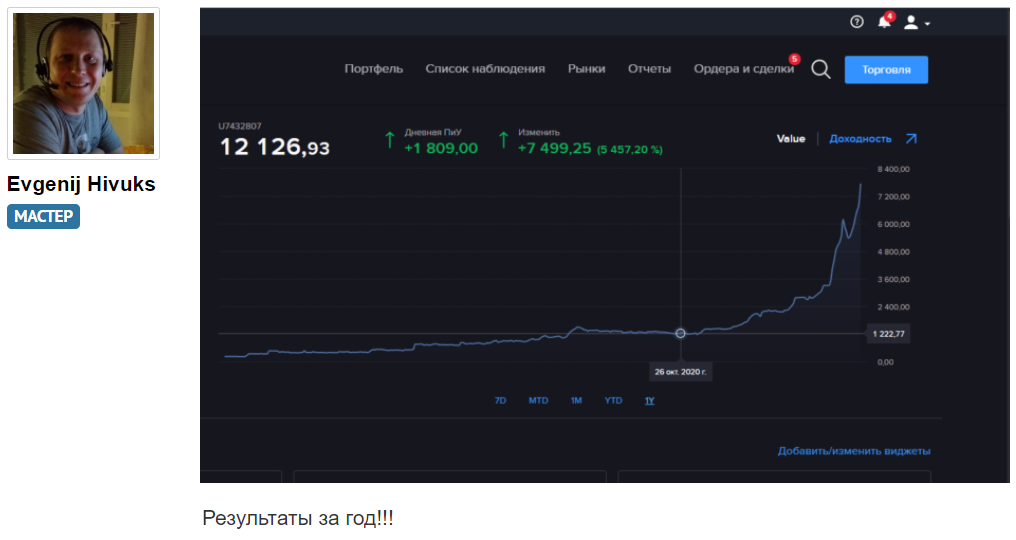Click the search magnifier icon
The width and height of the screenshot is (1016, 540).
(821, 69)
